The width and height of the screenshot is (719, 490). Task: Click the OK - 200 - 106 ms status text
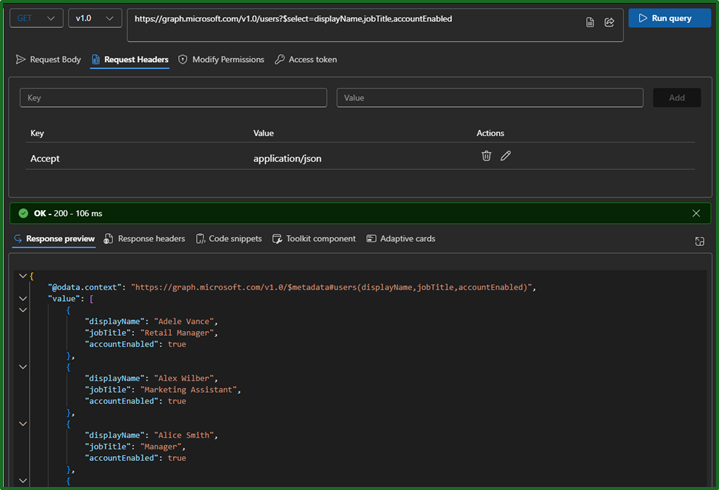68,214
